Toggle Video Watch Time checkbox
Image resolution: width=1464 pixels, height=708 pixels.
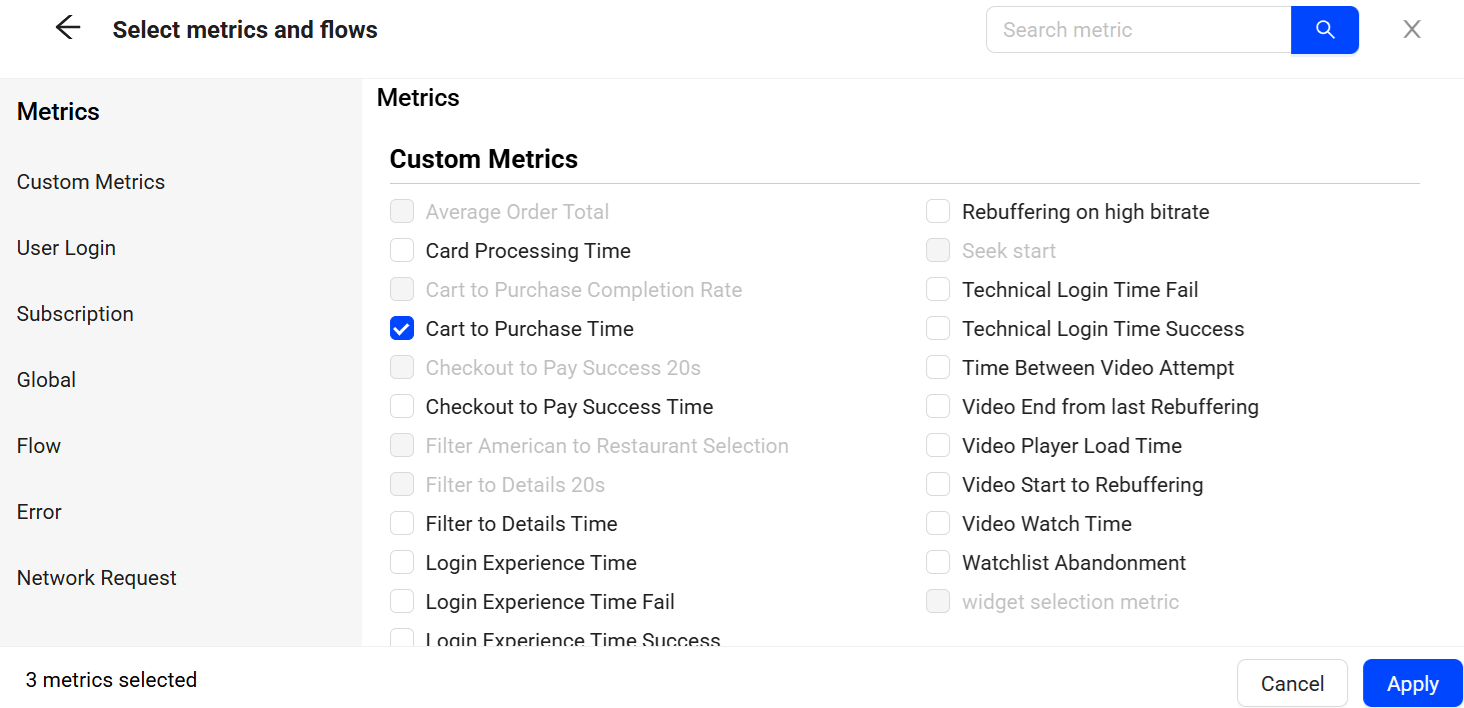[938, 524]
